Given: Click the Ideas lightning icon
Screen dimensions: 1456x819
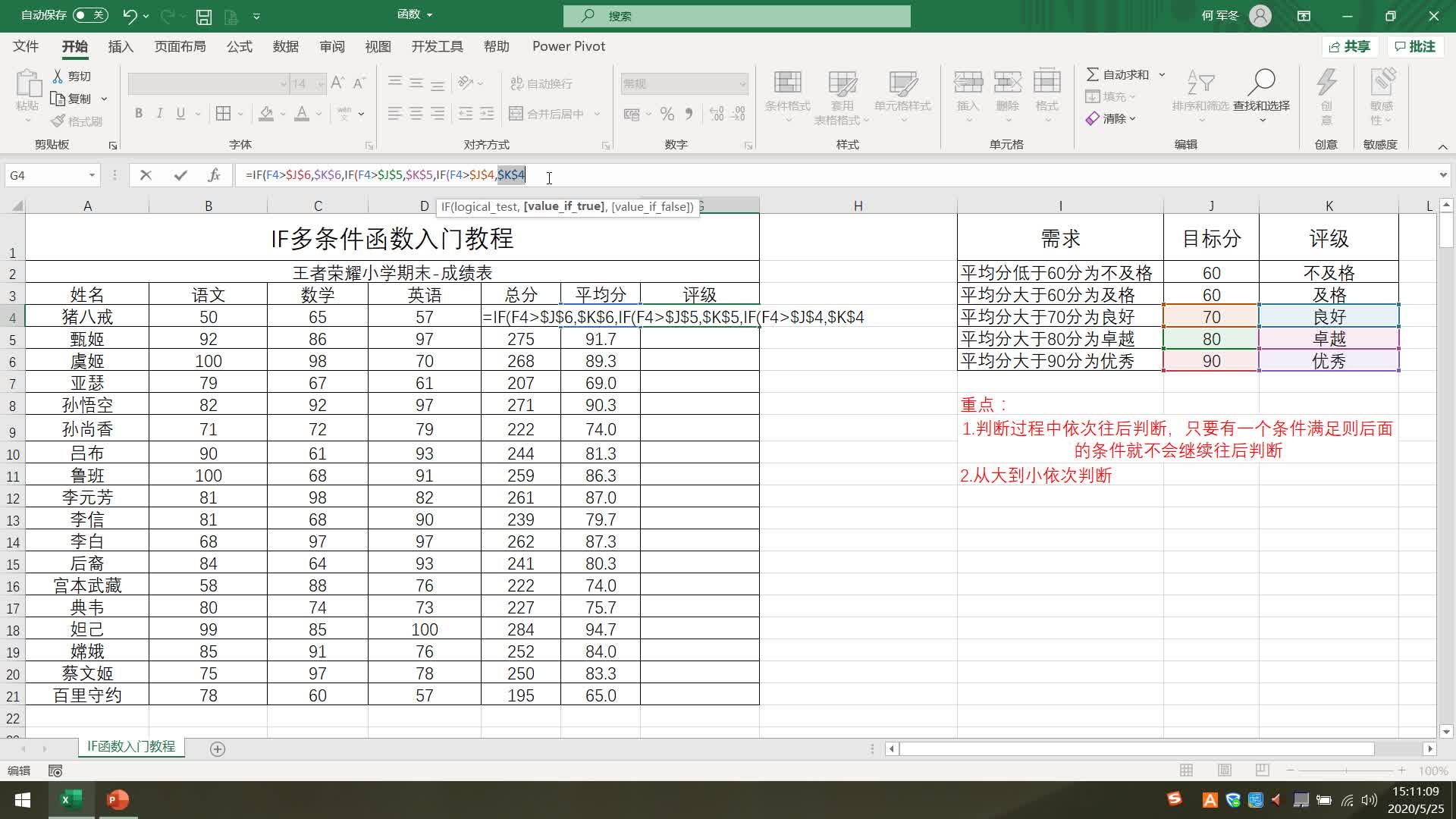Looking at the screenshot, I should pyautogui.click(x=1326, y=82).
